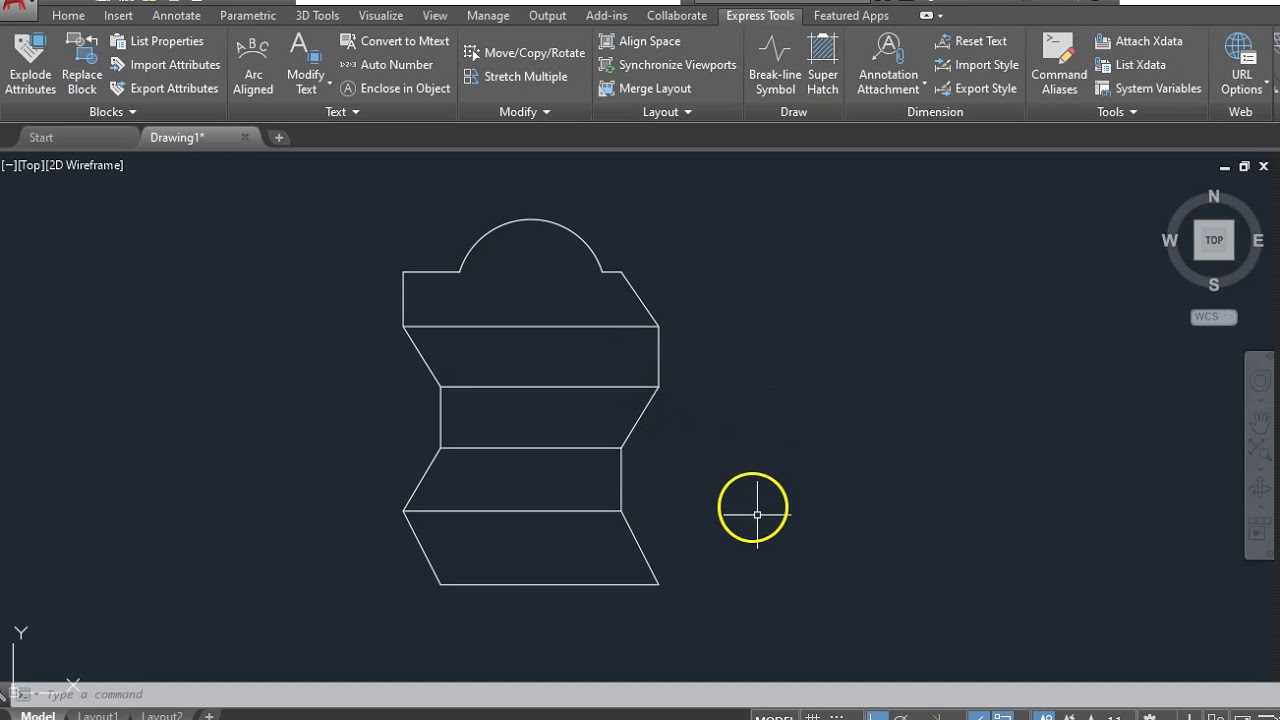The width and height of the screenshot is (1280, 720).
Task: Click List Xdata
Action: (x=1130, y=65)
